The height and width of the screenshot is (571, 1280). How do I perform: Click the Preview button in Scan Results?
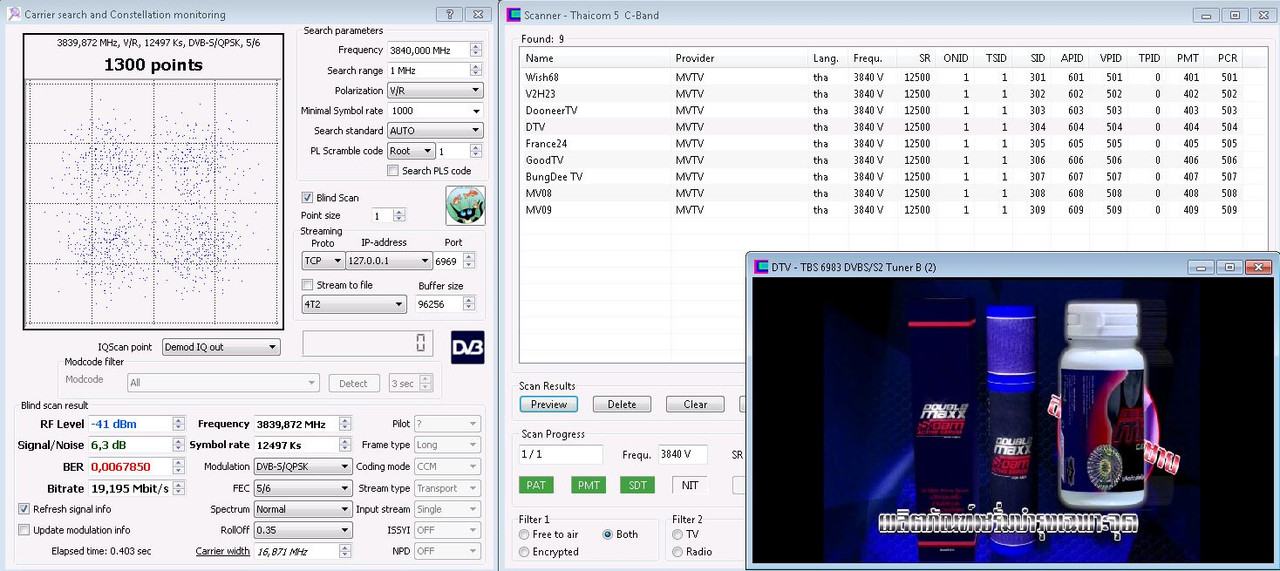(x=548, y=405)
